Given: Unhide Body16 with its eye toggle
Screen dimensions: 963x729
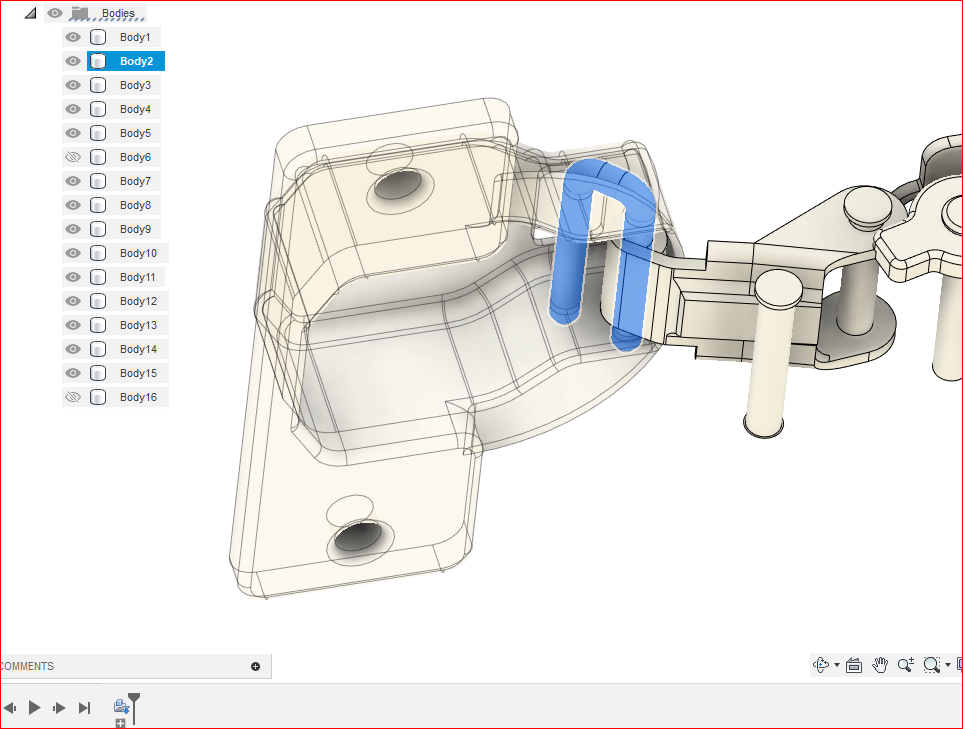Looking at the screenshot, I should (x=72, y=397).
